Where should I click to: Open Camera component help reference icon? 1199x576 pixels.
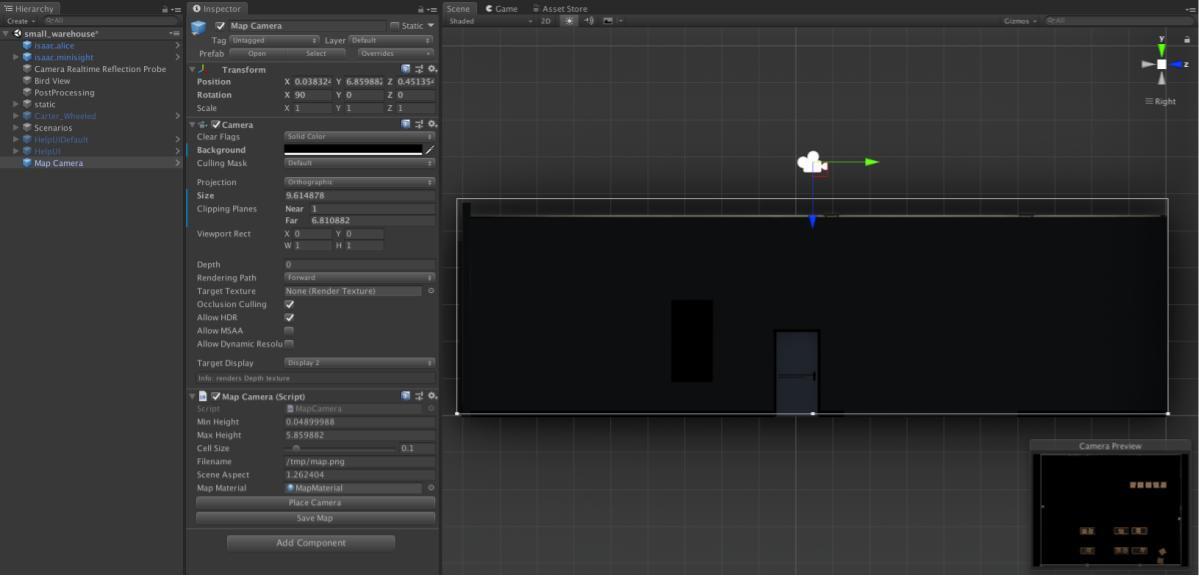406,124
